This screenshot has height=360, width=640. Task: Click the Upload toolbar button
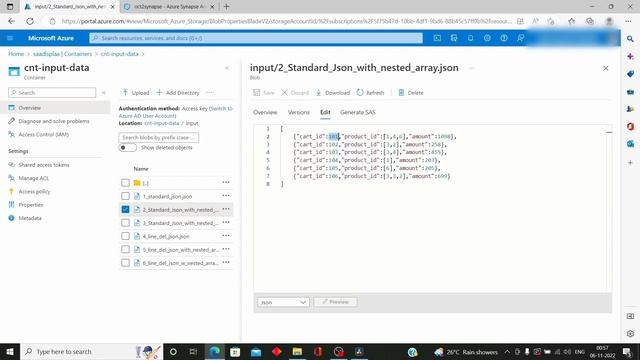click(x=136, y=93)
